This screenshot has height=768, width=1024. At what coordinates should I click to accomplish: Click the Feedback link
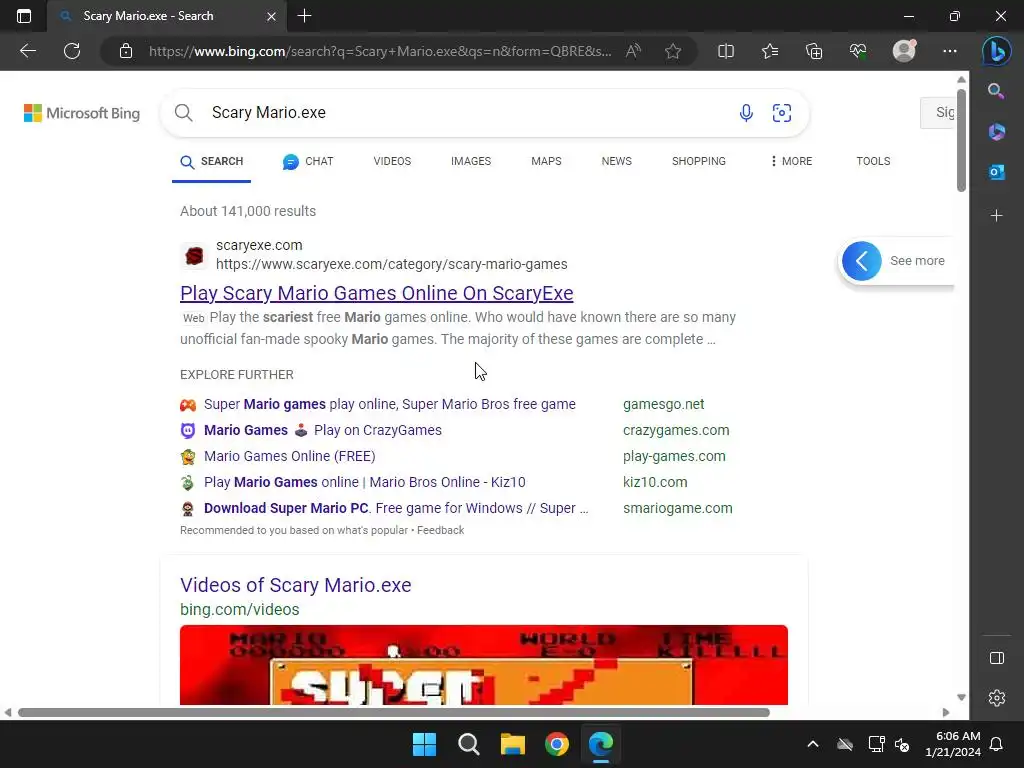[x=440, y=530]
